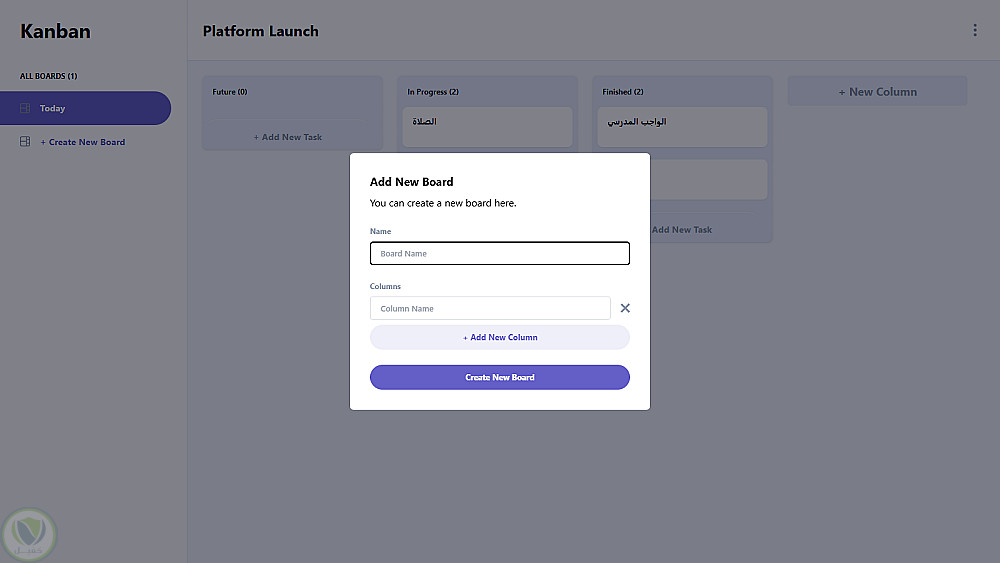Remove the column with the X icon
The height and width of the screenshot is (563, 1000).
[x=625, y=308]
